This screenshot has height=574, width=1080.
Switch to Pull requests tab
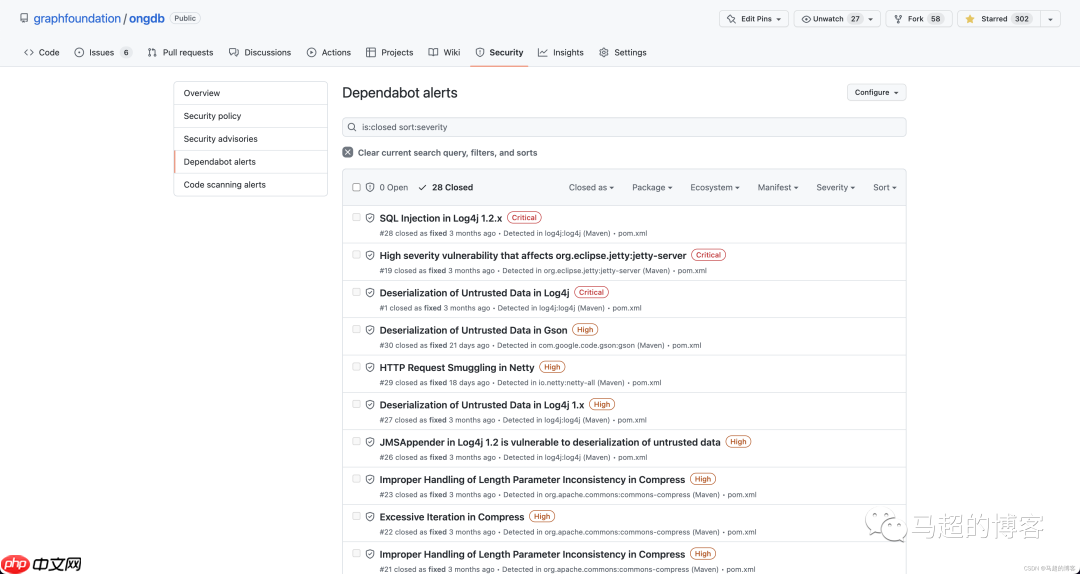(180, 52)
